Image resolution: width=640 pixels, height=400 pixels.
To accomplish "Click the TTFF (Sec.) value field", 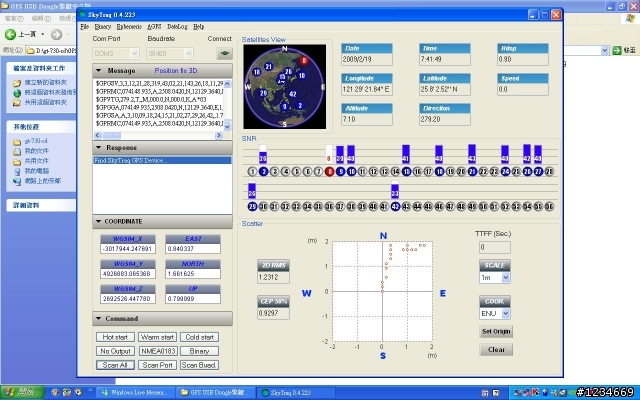I will tap(494, 247).
